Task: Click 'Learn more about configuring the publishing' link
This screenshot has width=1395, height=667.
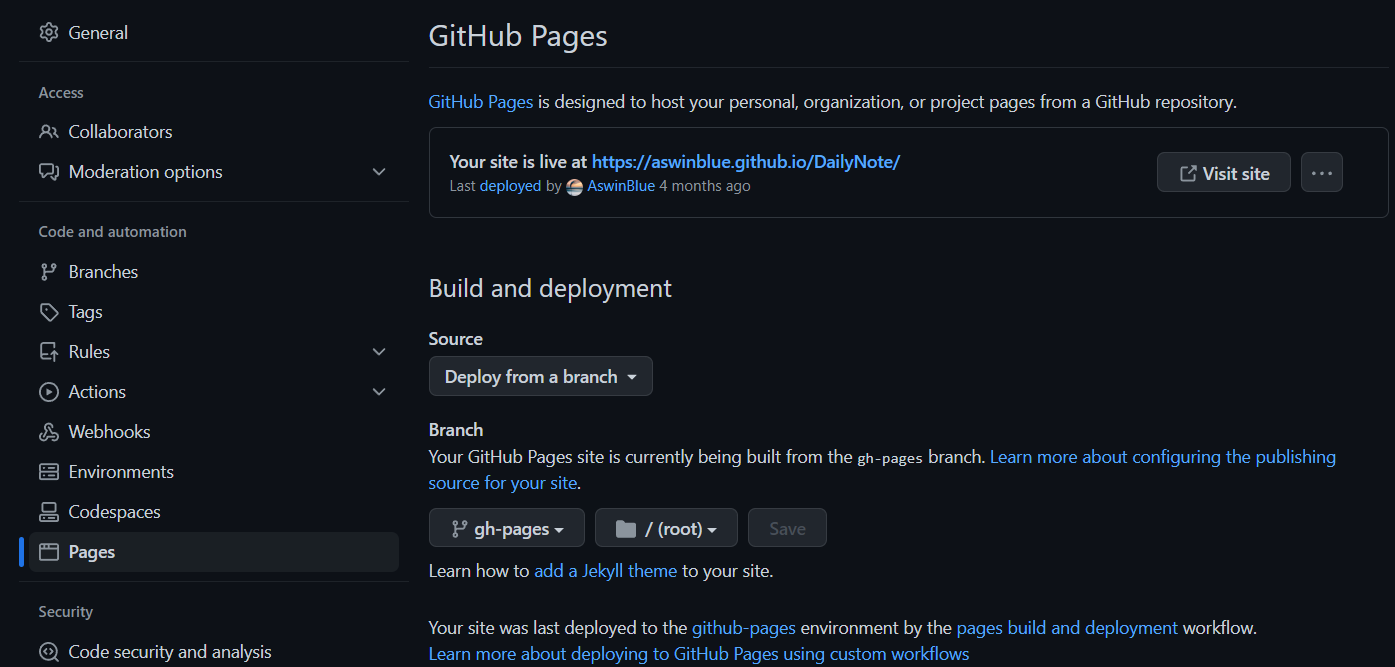Action: tap(1163, 457)
